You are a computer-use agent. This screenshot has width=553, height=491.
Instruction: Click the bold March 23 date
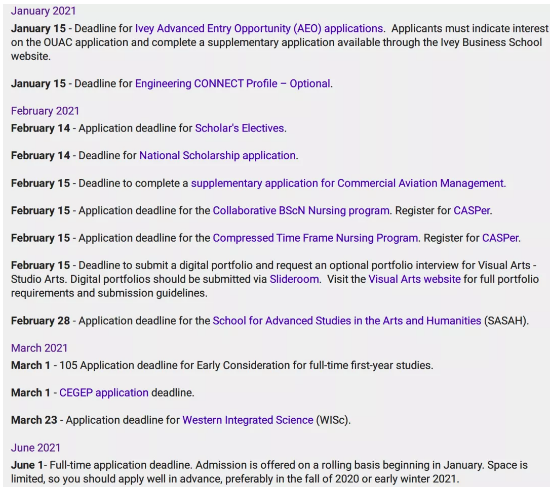pos(34,420)
